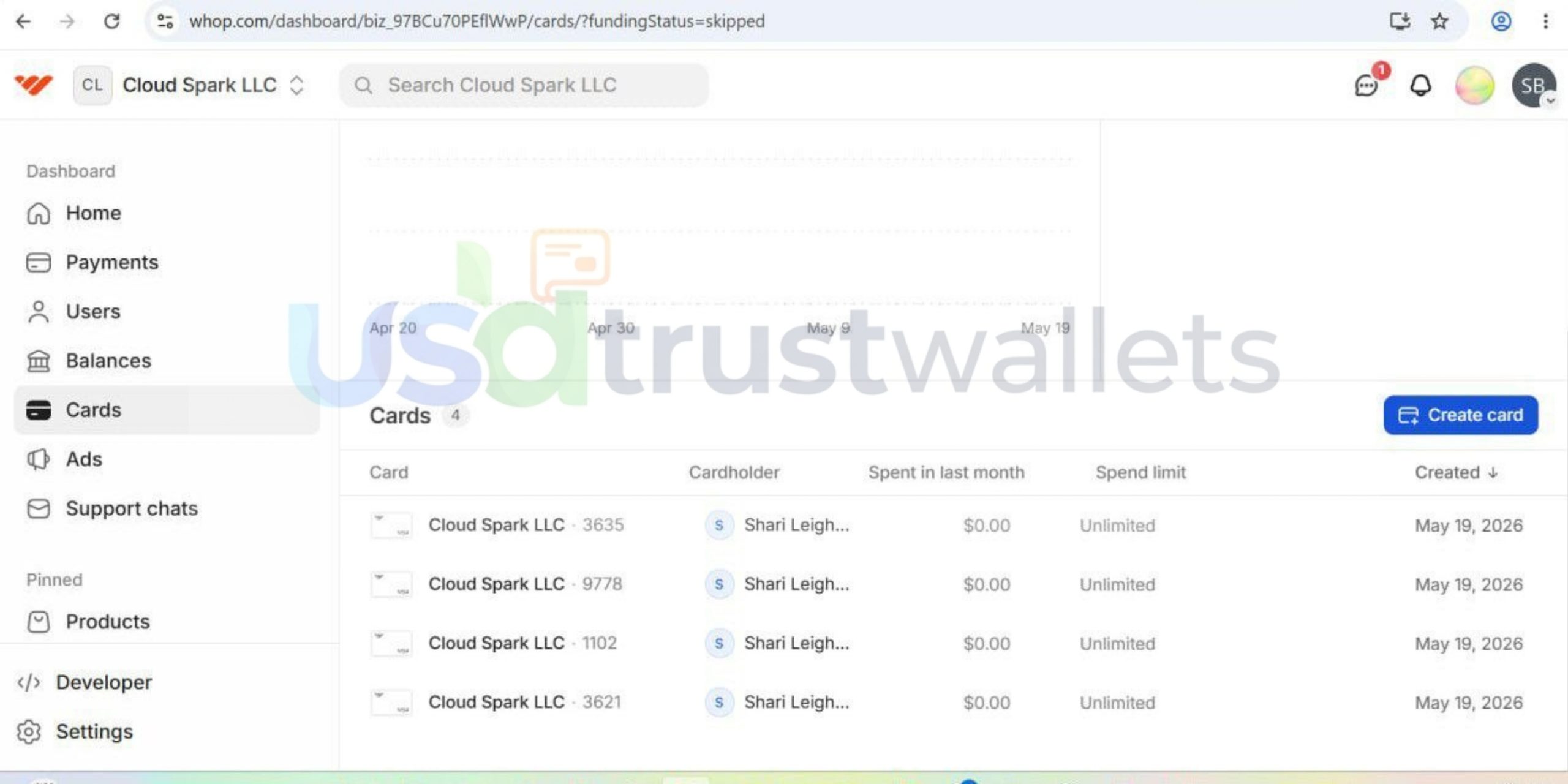The image size is (1568, 784).
Task: Open the SB account avatar menu
Action: (1534, 85)
